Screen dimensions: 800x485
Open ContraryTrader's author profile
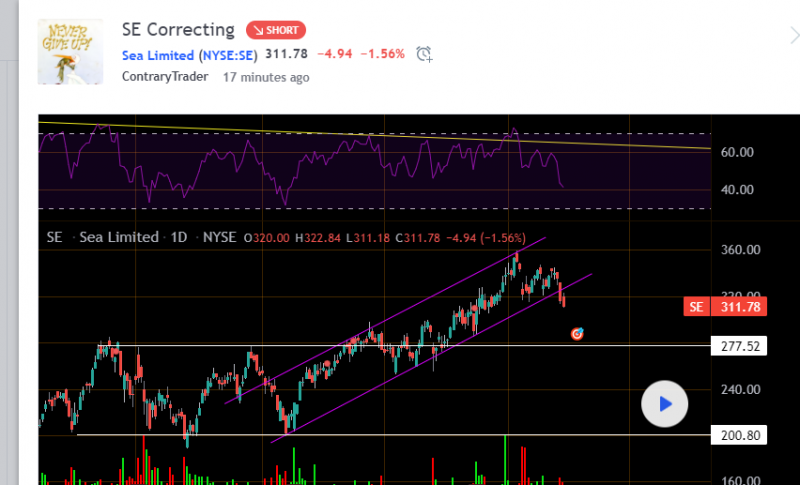(166, 76)
